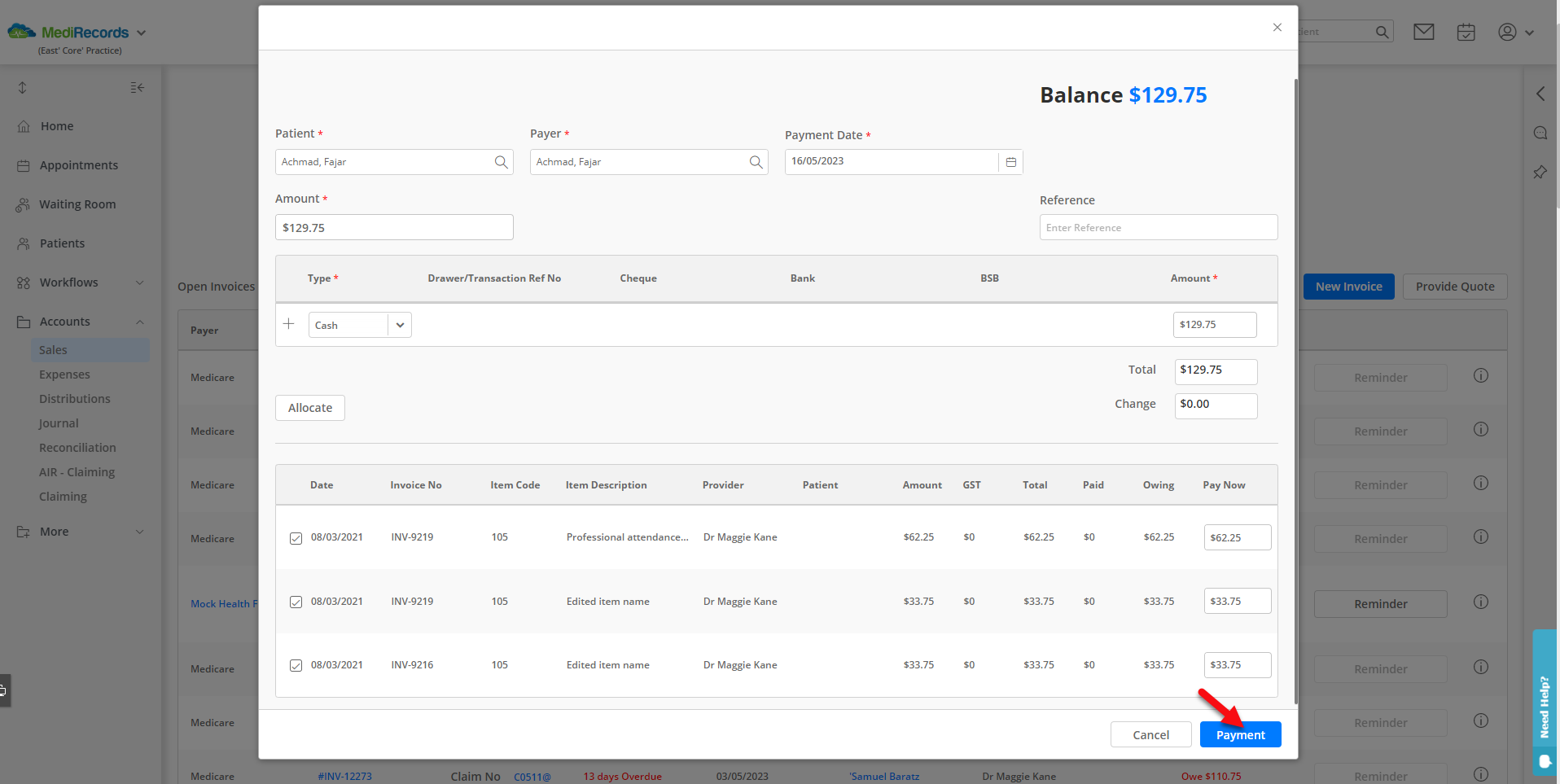Click info icon in the Mock Health row
This screenshot has height=784, width=1560.
[x=1481, y=602]
